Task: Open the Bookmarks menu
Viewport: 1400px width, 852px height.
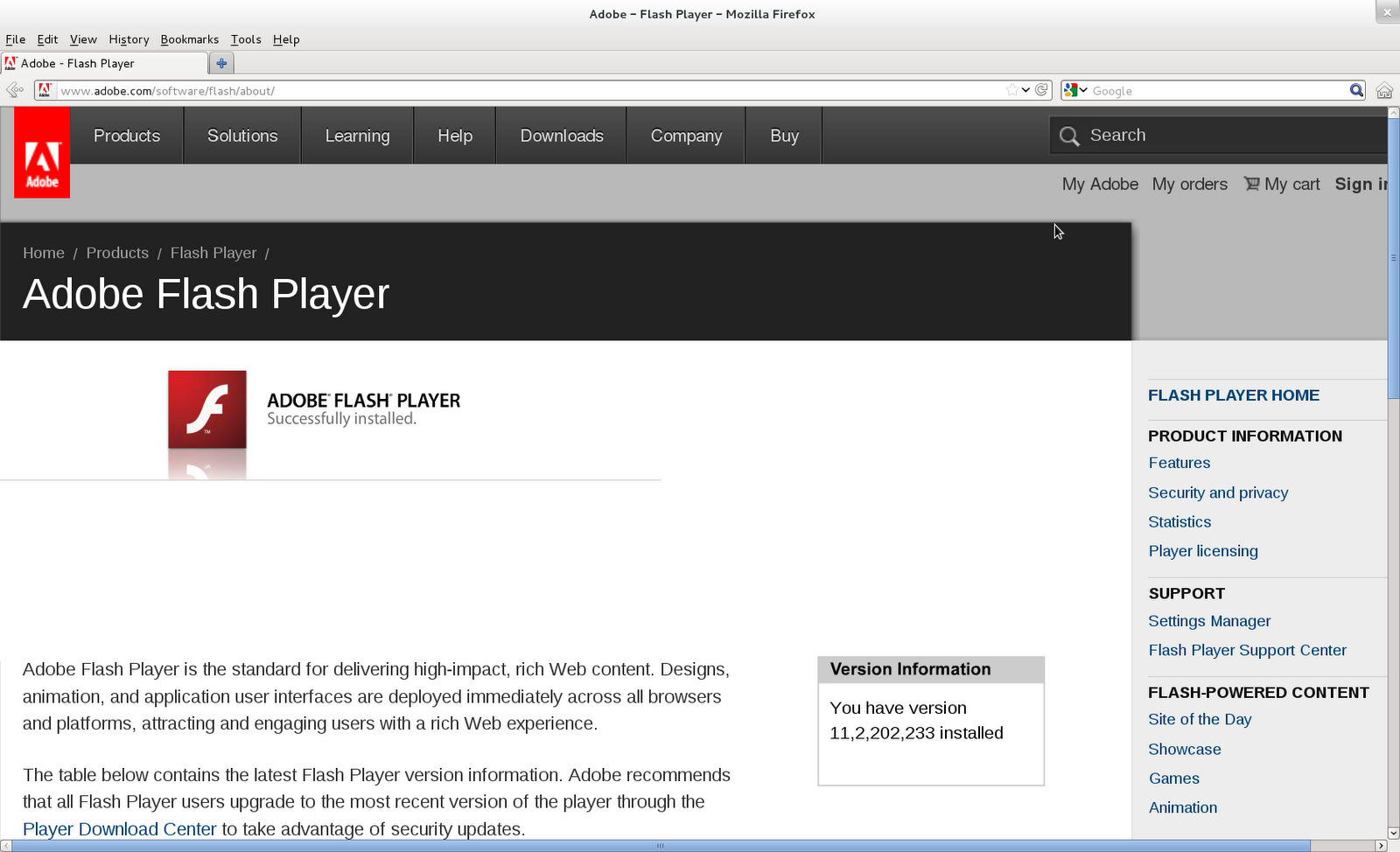Action: coord(190,39)
